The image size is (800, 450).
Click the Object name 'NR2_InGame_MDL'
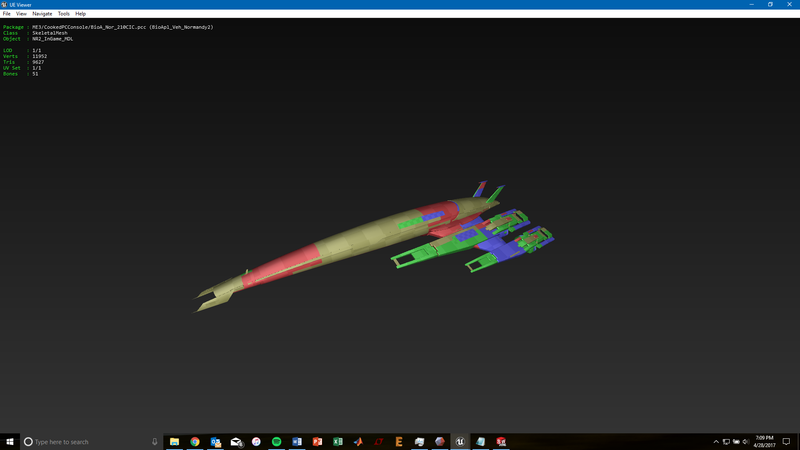[53, 39]
